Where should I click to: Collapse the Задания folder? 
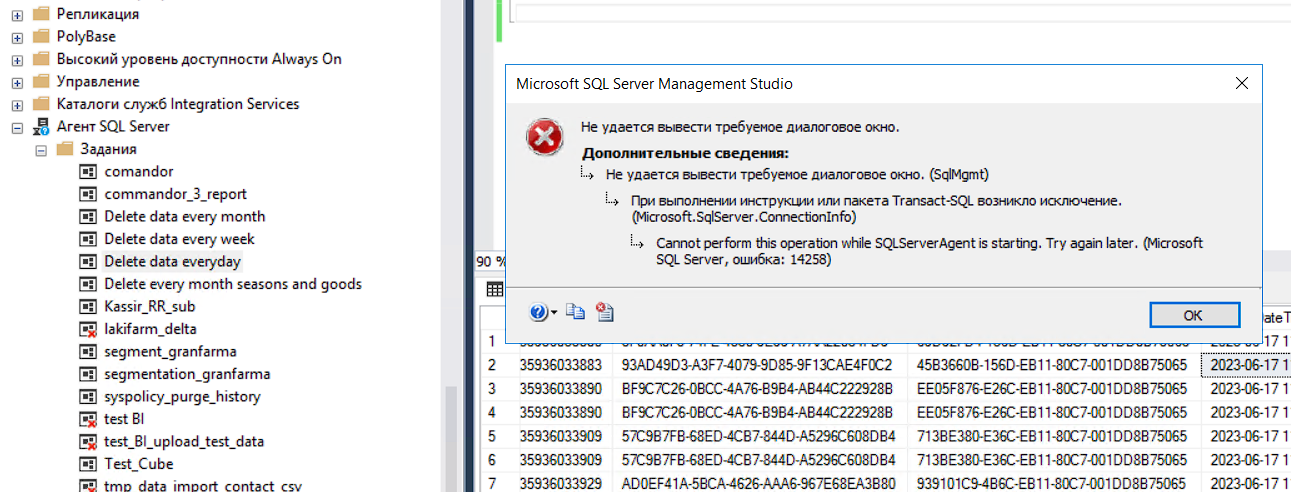[x=41, y=149]
